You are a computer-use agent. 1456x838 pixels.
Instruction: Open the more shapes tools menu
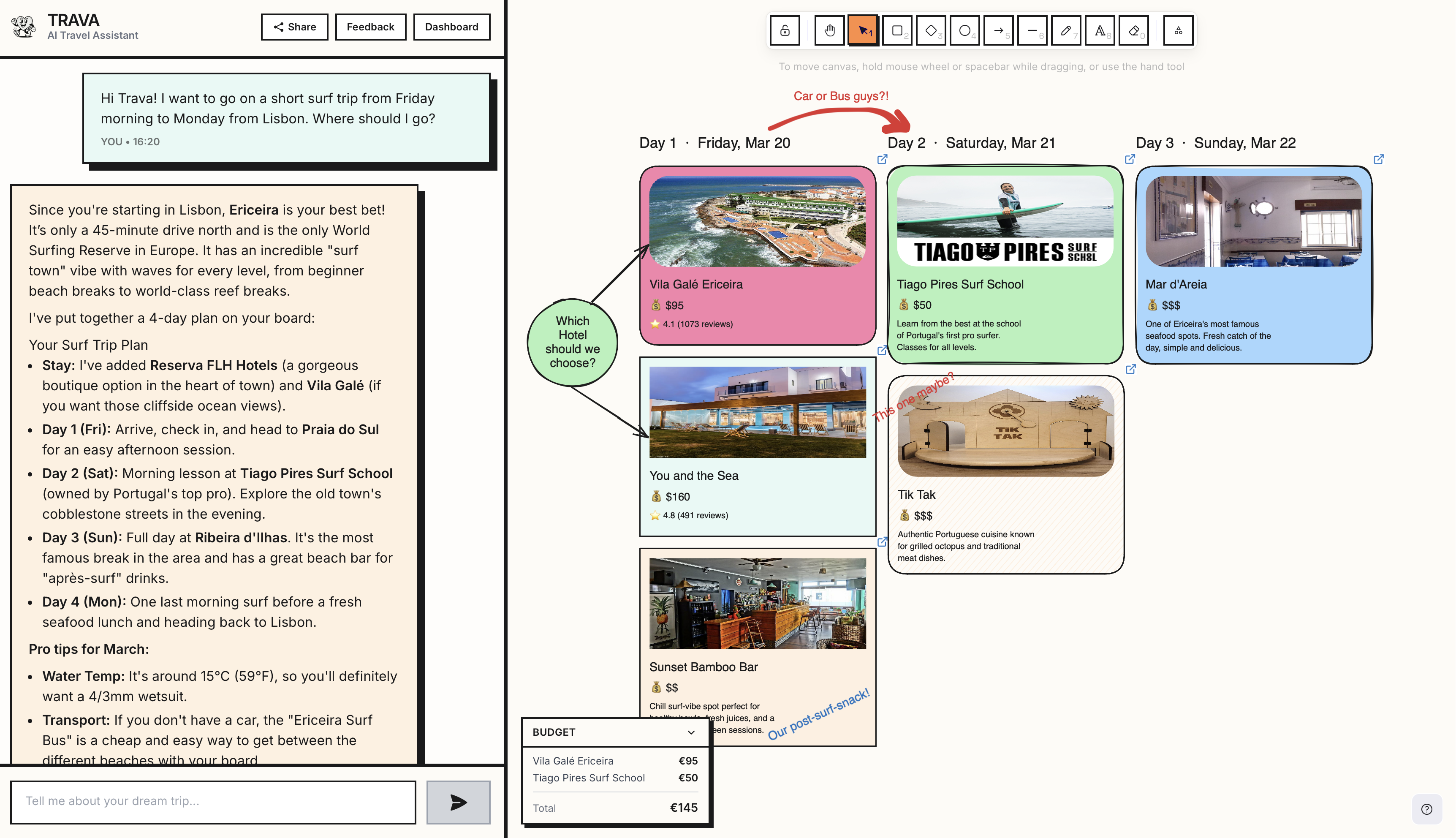pyautogui.click(x=1178, y=30)
